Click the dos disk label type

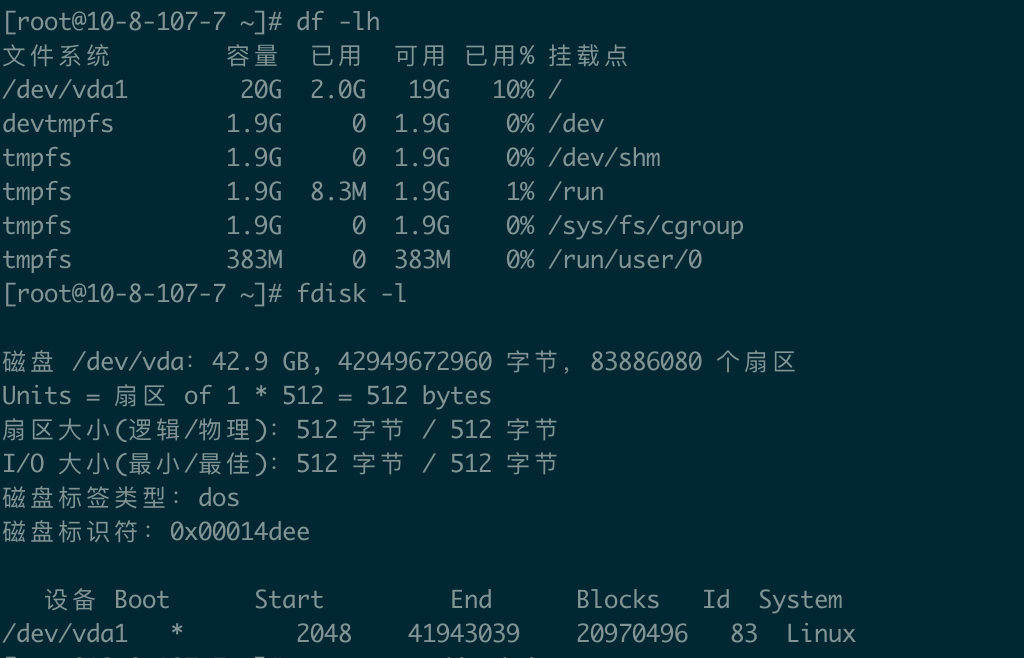(x=219, y=497)
